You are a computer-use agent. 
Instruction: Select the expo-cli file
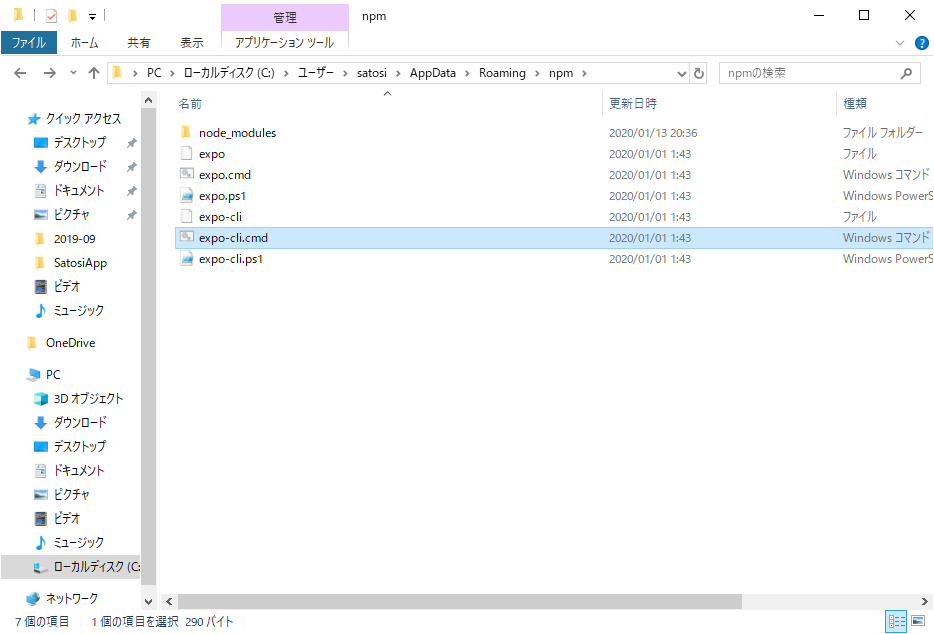tap(220, 217)
